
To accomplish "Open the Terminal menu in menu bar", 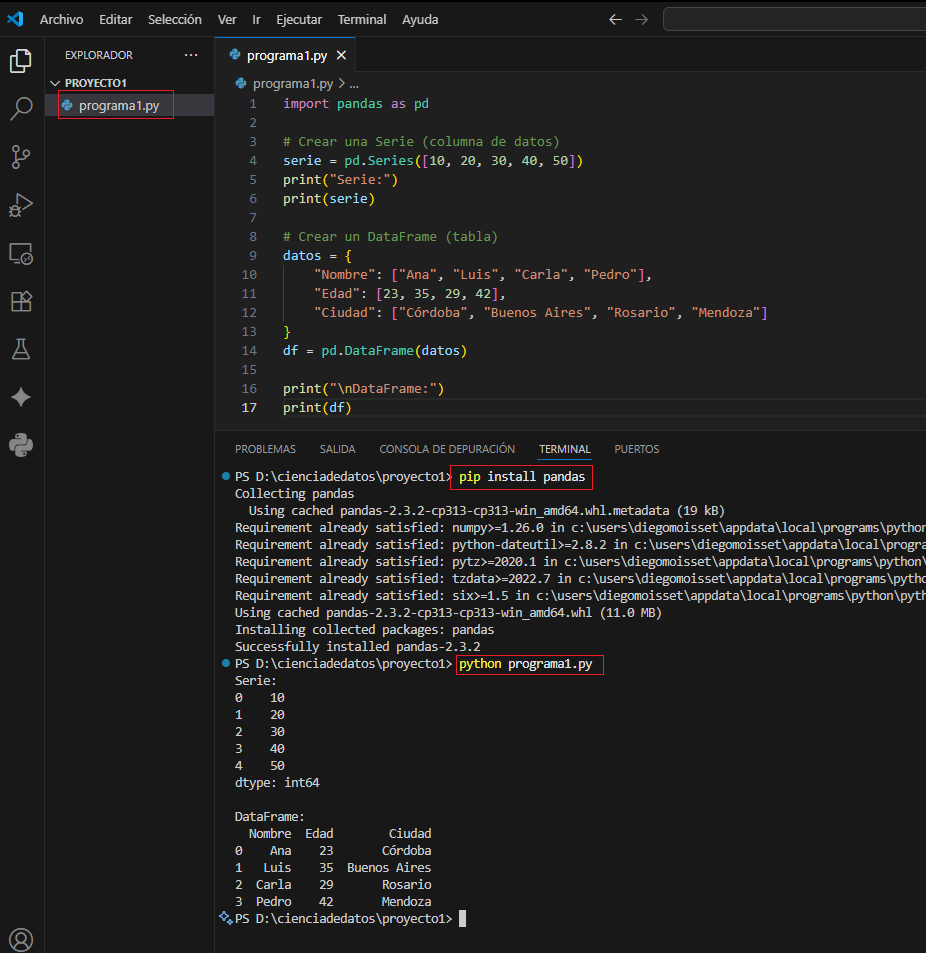I will pyautogui.click(x=361, y=20).
